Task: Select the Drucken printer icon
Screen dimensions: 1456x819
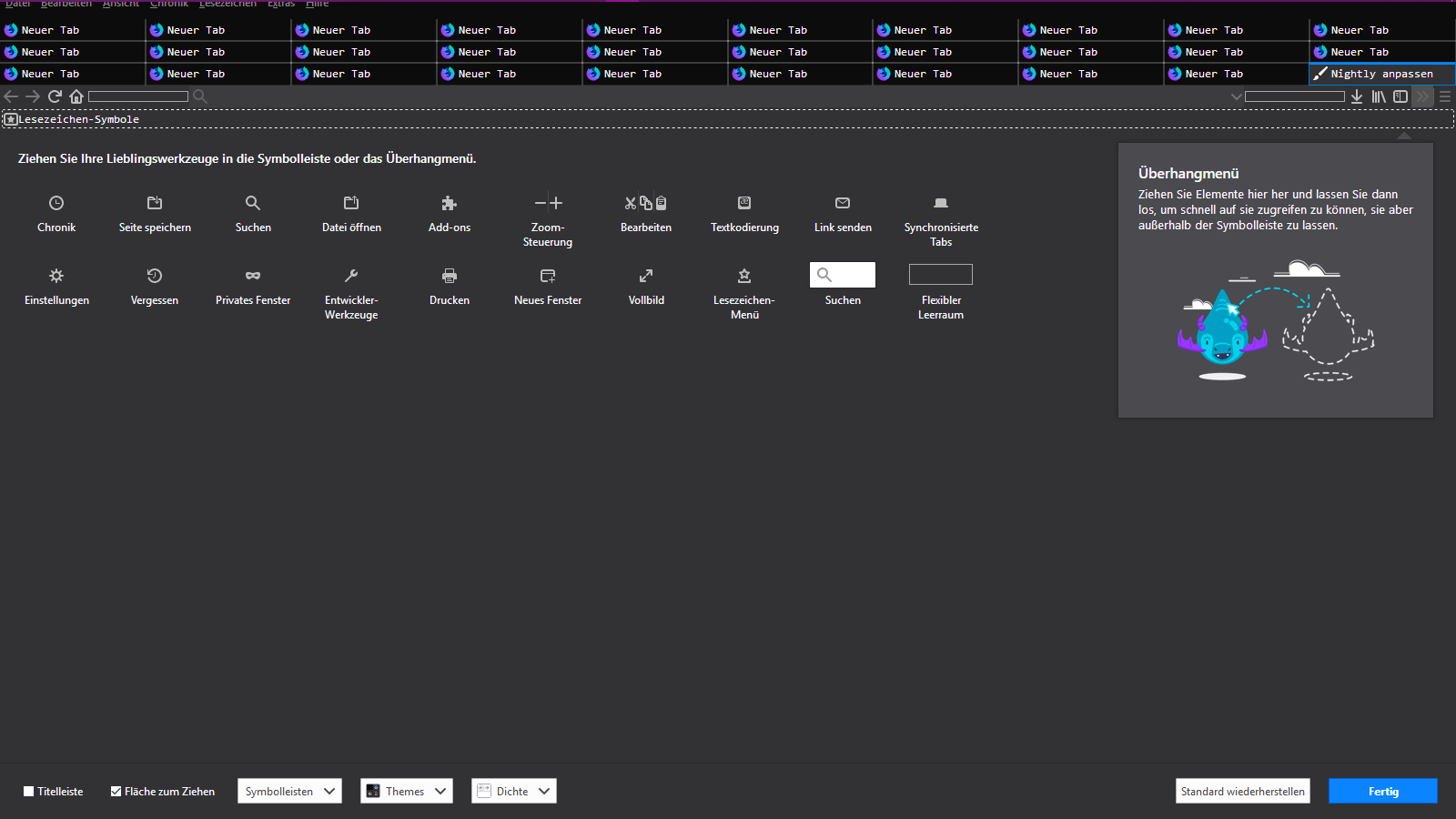Action: 450,276
